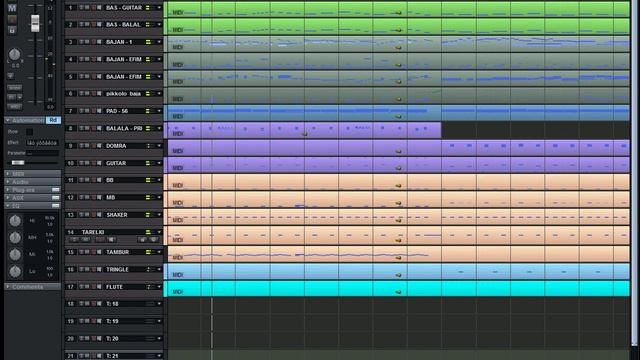Toggle monitoring speaker on track T: 20
Screen dimensions: 640x360
pyautogui.click(x=99, y=338)
